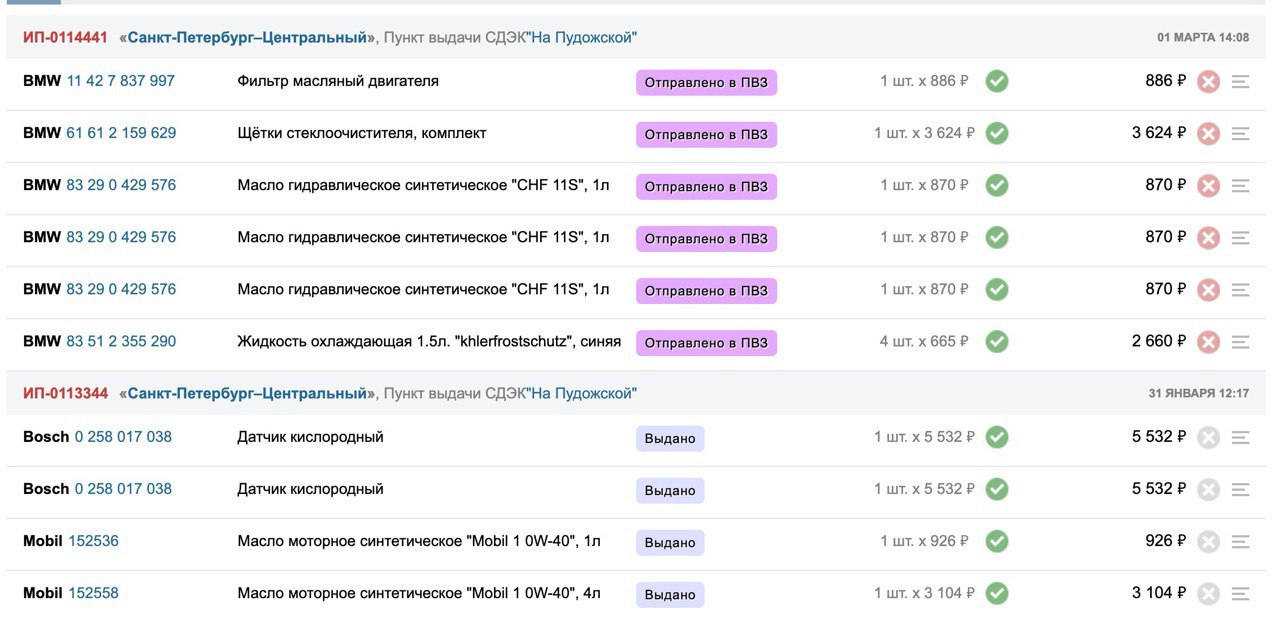Click quantity "4 шт. x 665 ₽"
Screen dimensions: 1280x619
(x=925, y=341)
